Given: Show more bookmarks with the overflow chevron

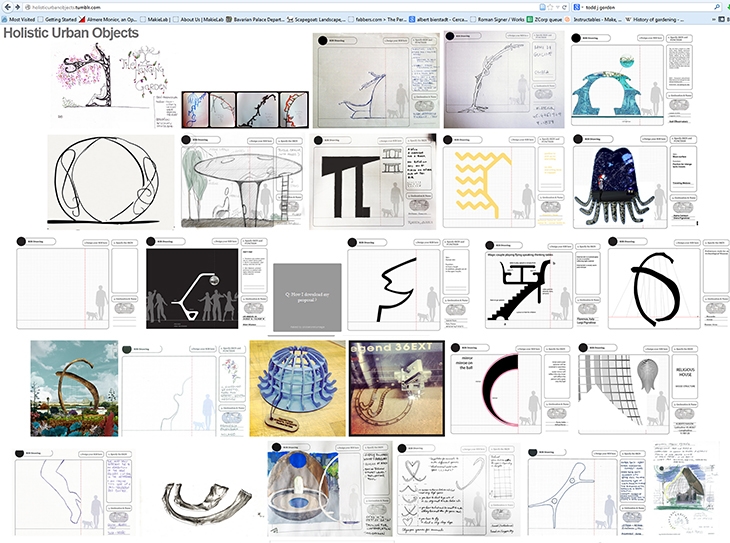Looking at the screenshot, I should pos(714,20).
